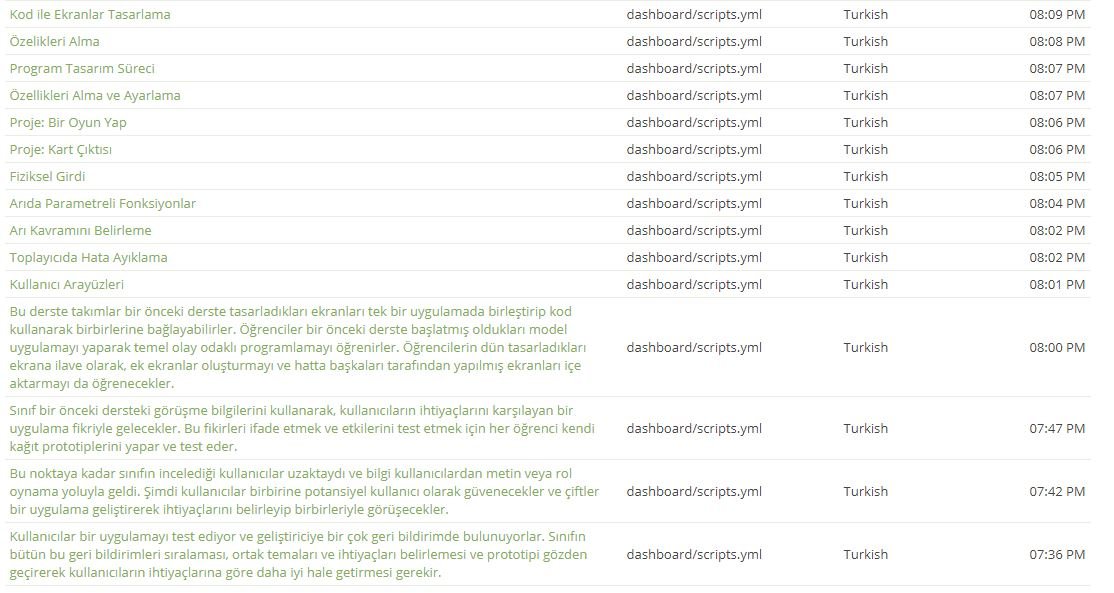Click the 08:05 PM timestamp
1114x593 pixels.
pos(1057,176)
